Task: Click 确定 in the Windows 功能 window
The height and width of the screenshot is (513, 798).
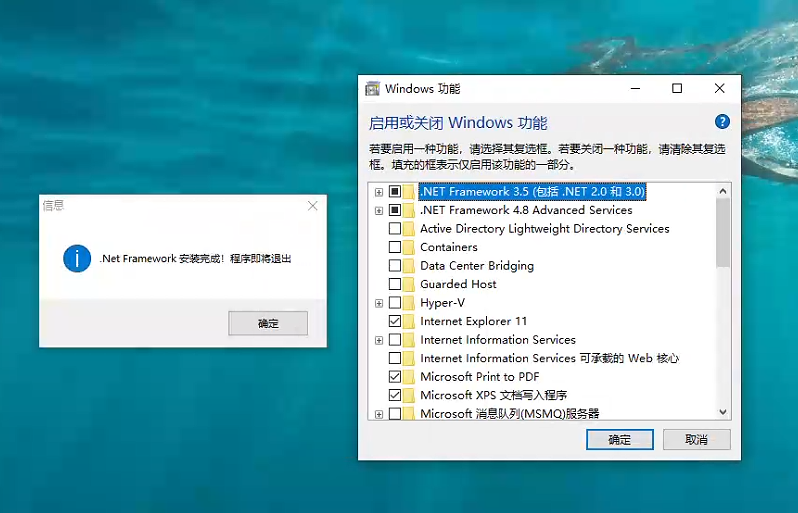Action: point(620,439)
